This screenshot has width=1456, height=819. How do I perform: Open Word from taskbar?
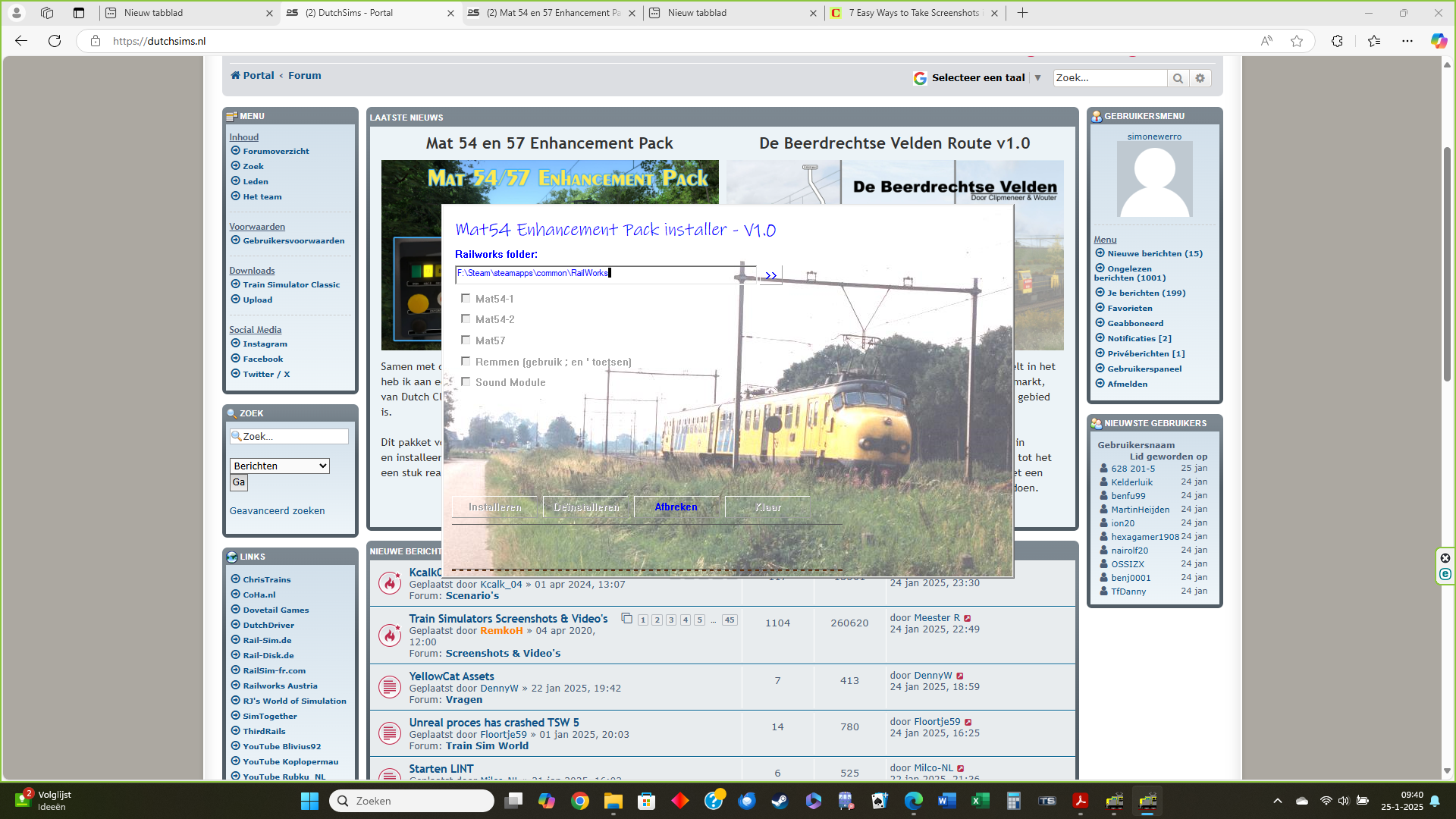pos(946,801)
